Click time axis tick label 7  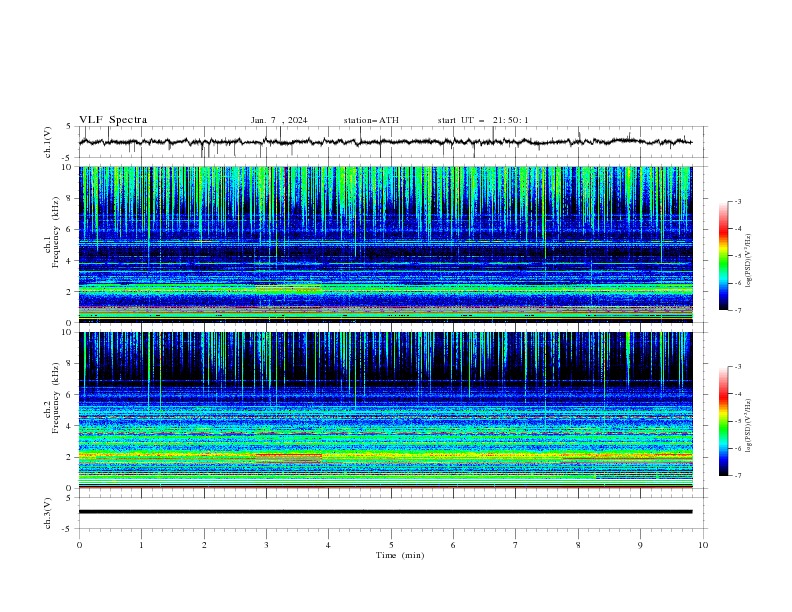tap(516, 545)
